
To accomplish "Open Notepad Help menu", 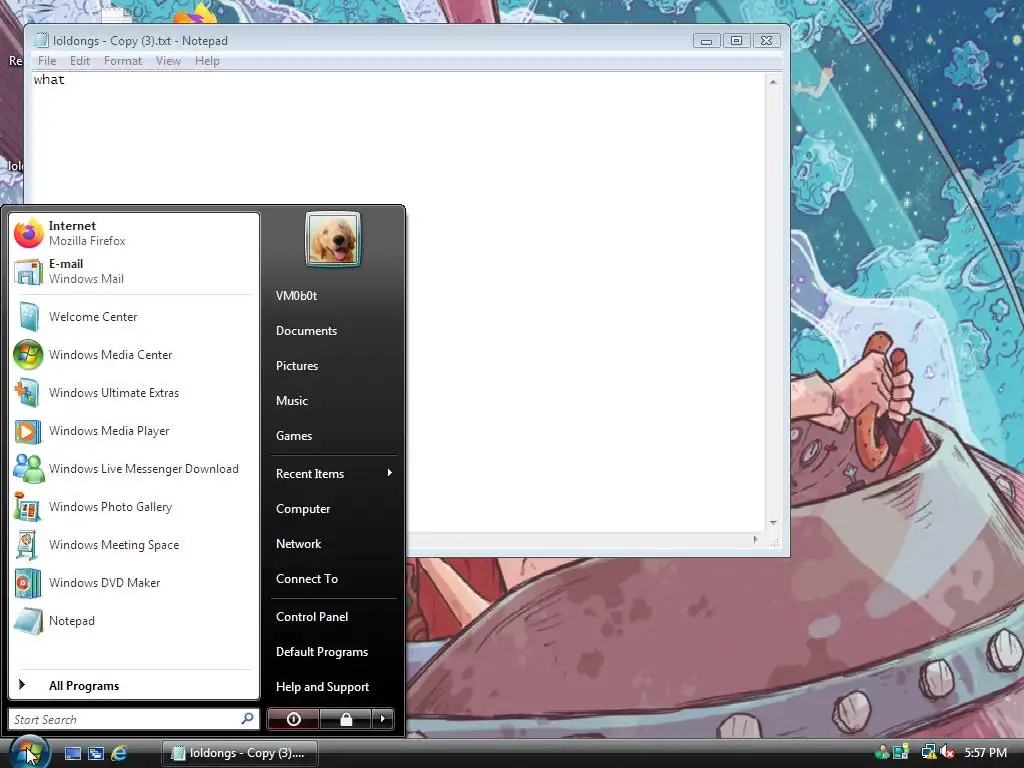I will click(x=207, y=61).
